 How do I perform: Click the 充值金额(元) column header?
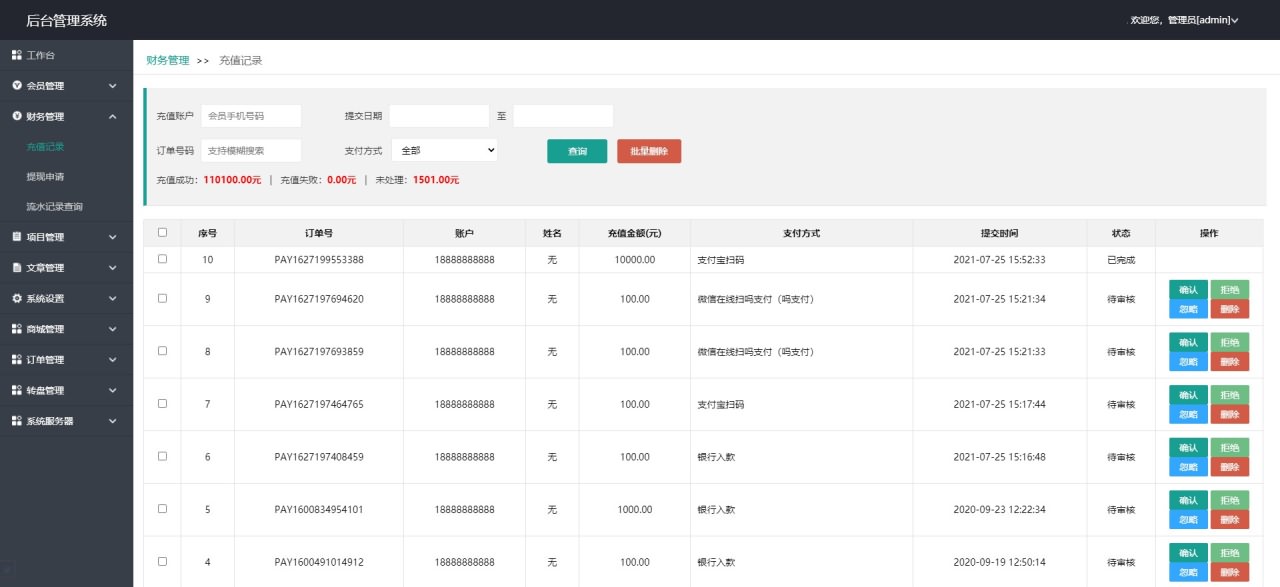tap(634, 233)
